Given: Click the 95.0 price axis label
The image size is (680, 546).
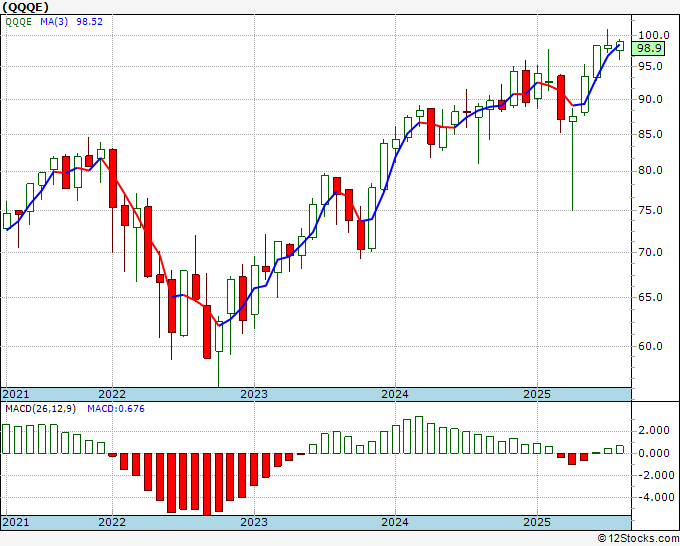Looking at the screenshot, I should click(x=650, y=66).
